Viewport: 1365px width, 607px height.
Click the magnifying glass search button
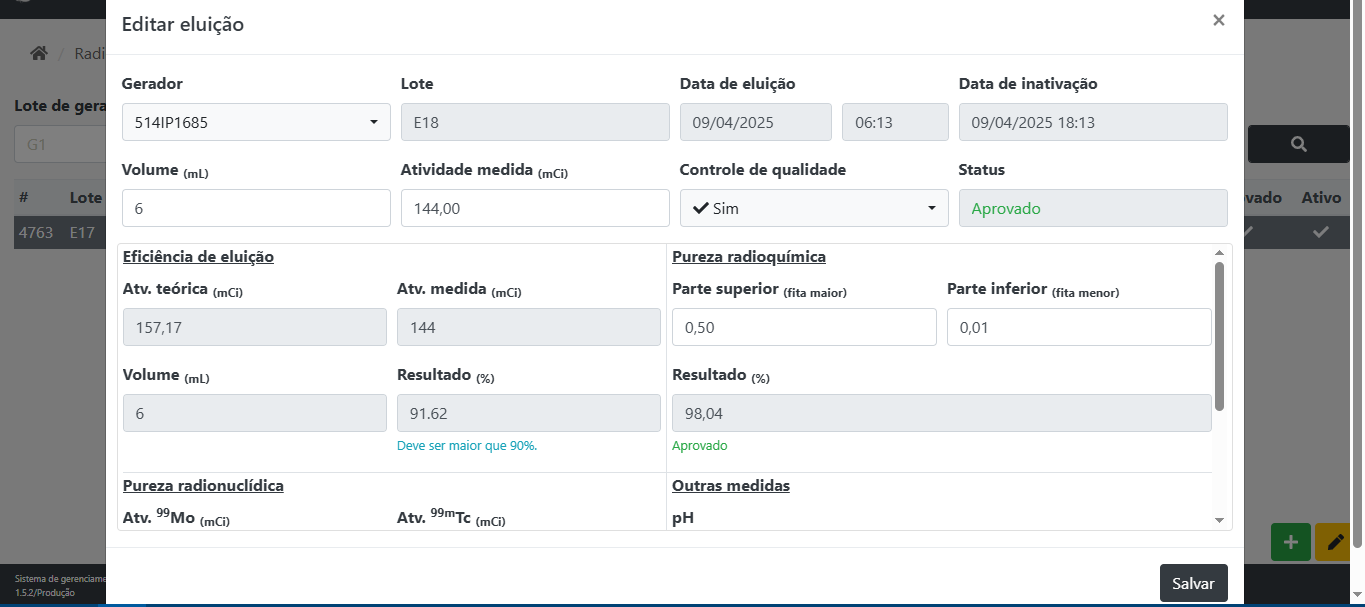pos(1298,144)
